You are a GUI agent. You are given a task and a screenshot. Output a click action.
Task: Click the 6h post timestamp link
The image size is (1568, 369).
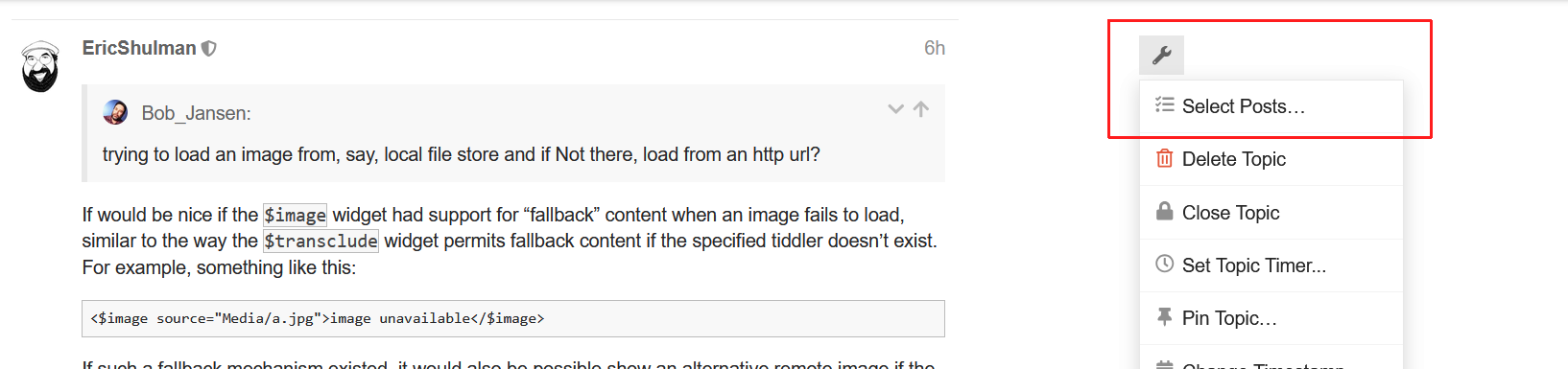point(935,48)
